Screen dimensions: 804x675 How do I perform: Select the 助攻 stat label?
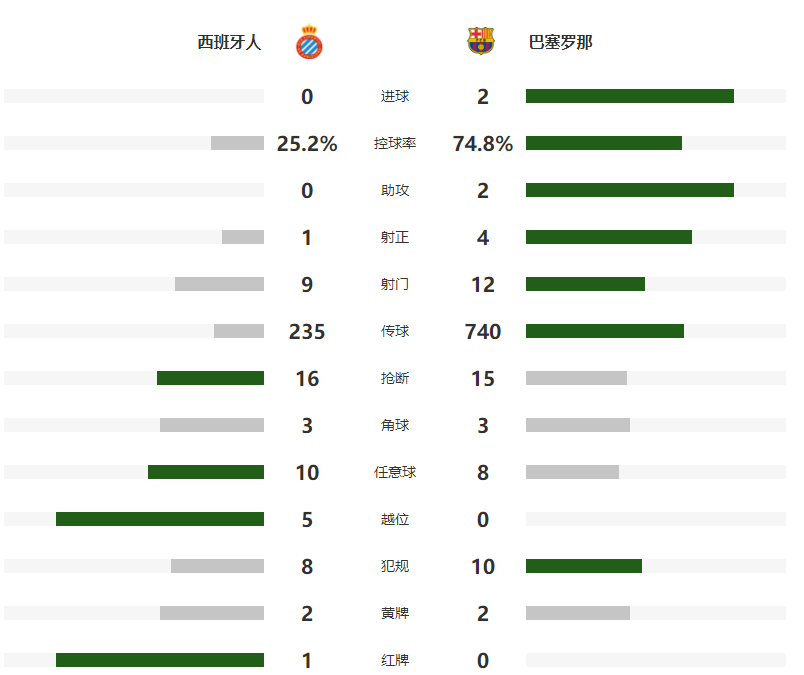(x=395, y=191)
